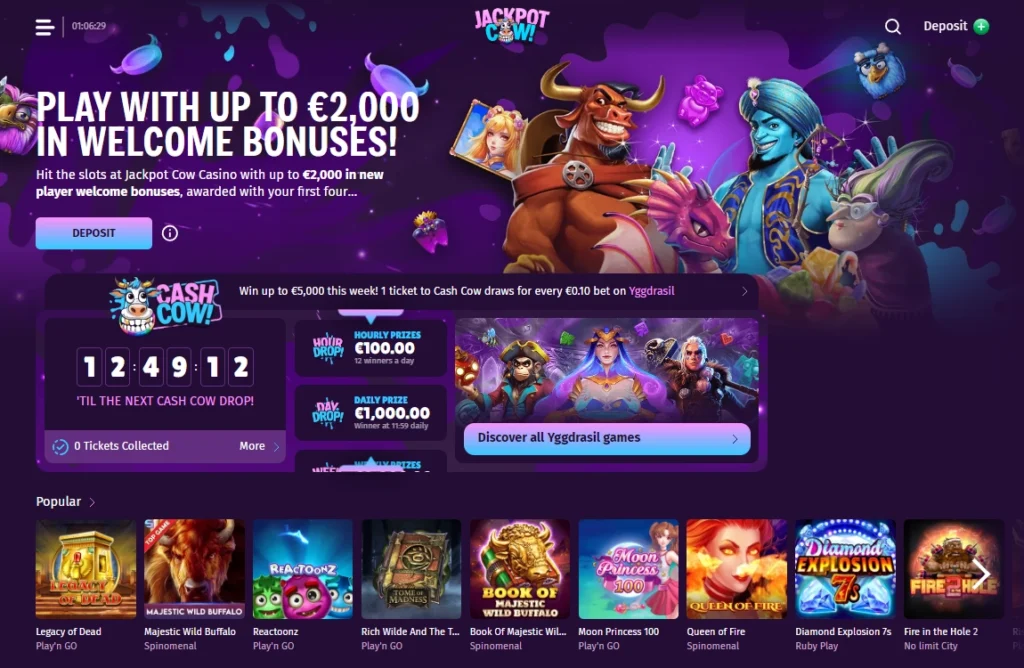
Task: Launch the Moon Princess 100 game
Action: (628, 569)
